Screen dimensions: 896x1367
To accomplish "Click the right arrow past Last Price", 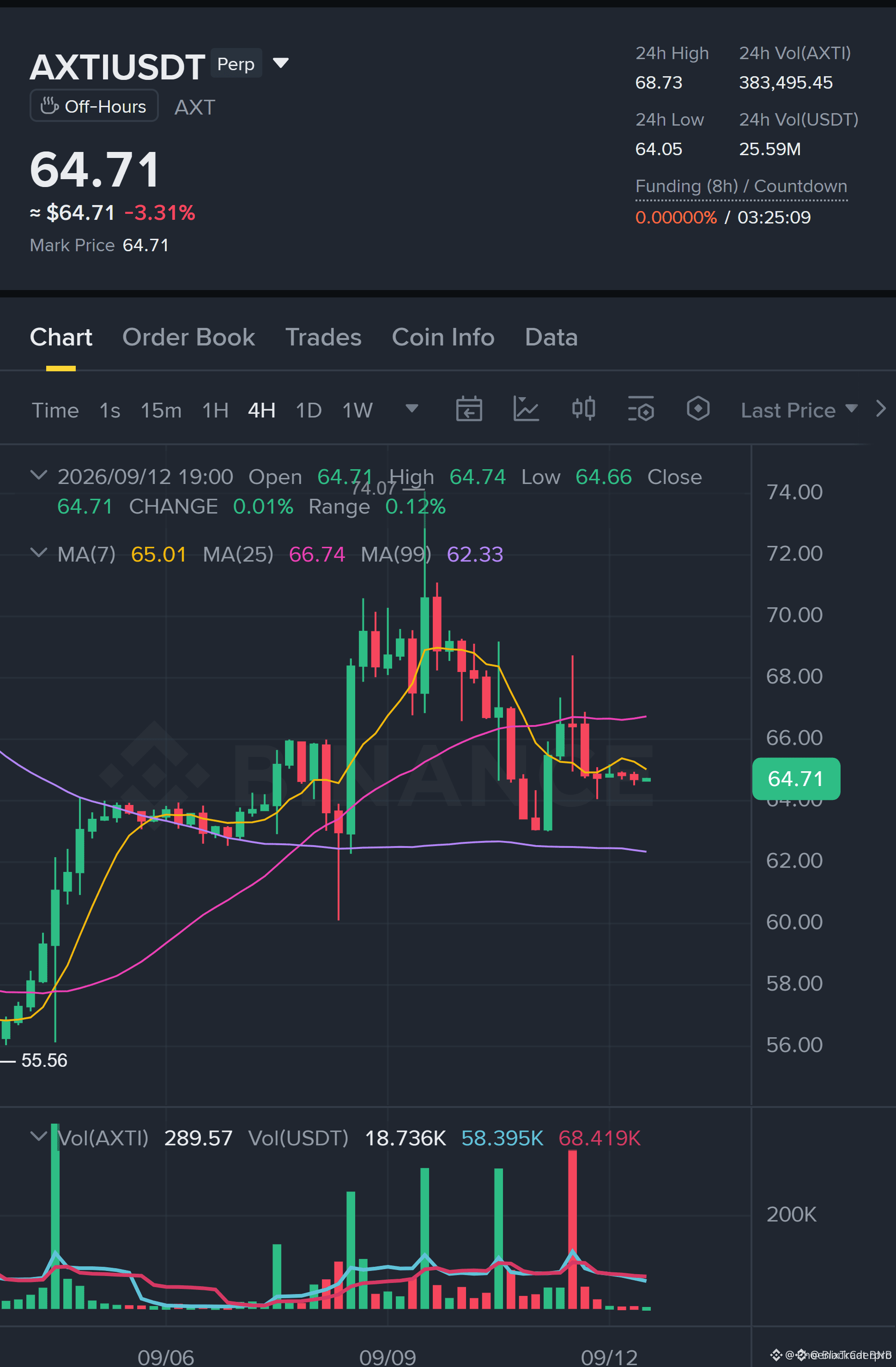I will pos(881,409).
